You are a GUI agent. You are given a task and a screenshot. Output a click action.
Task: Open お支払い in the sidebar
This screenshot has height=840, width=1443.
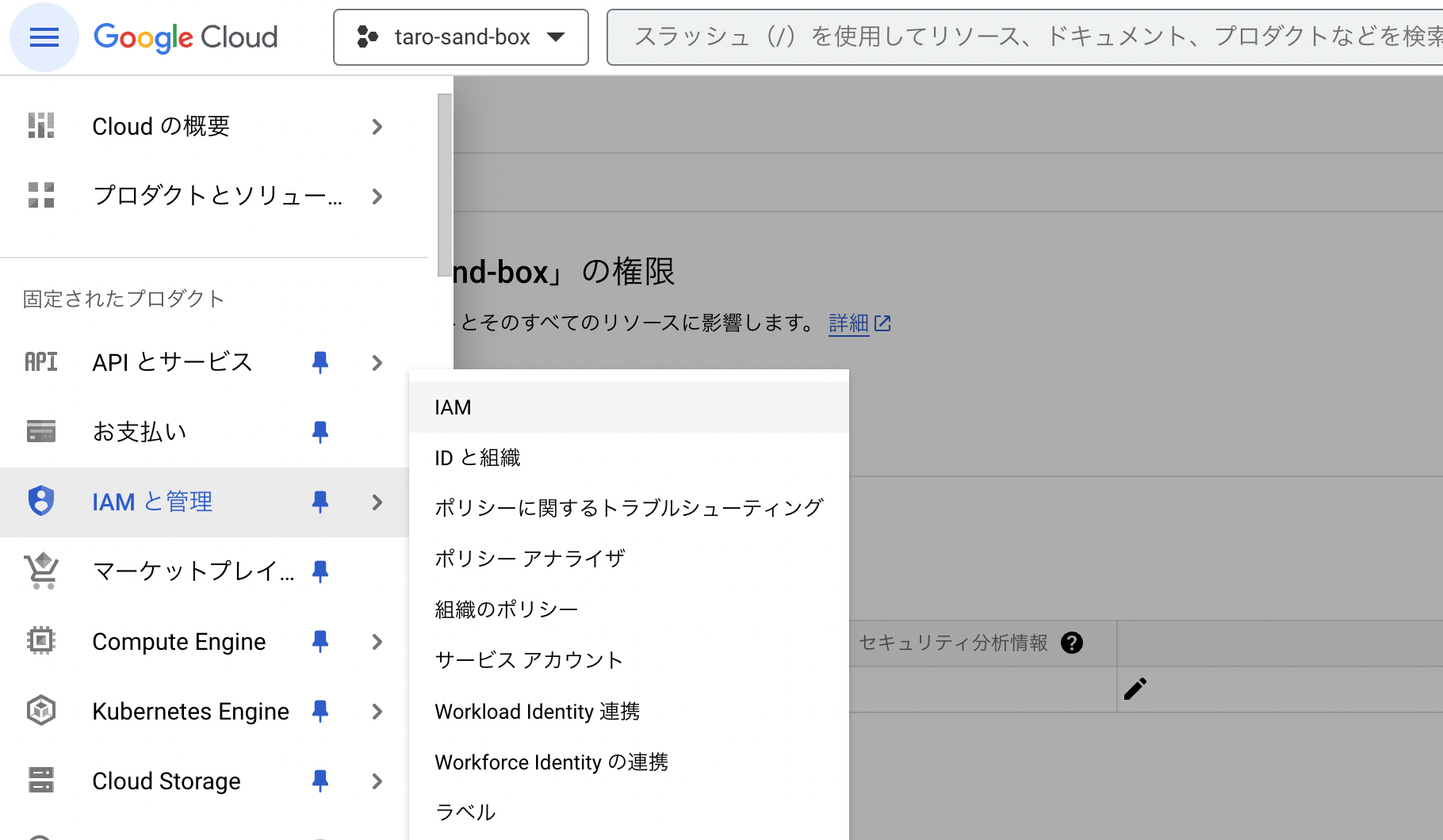tap(140, 432)
